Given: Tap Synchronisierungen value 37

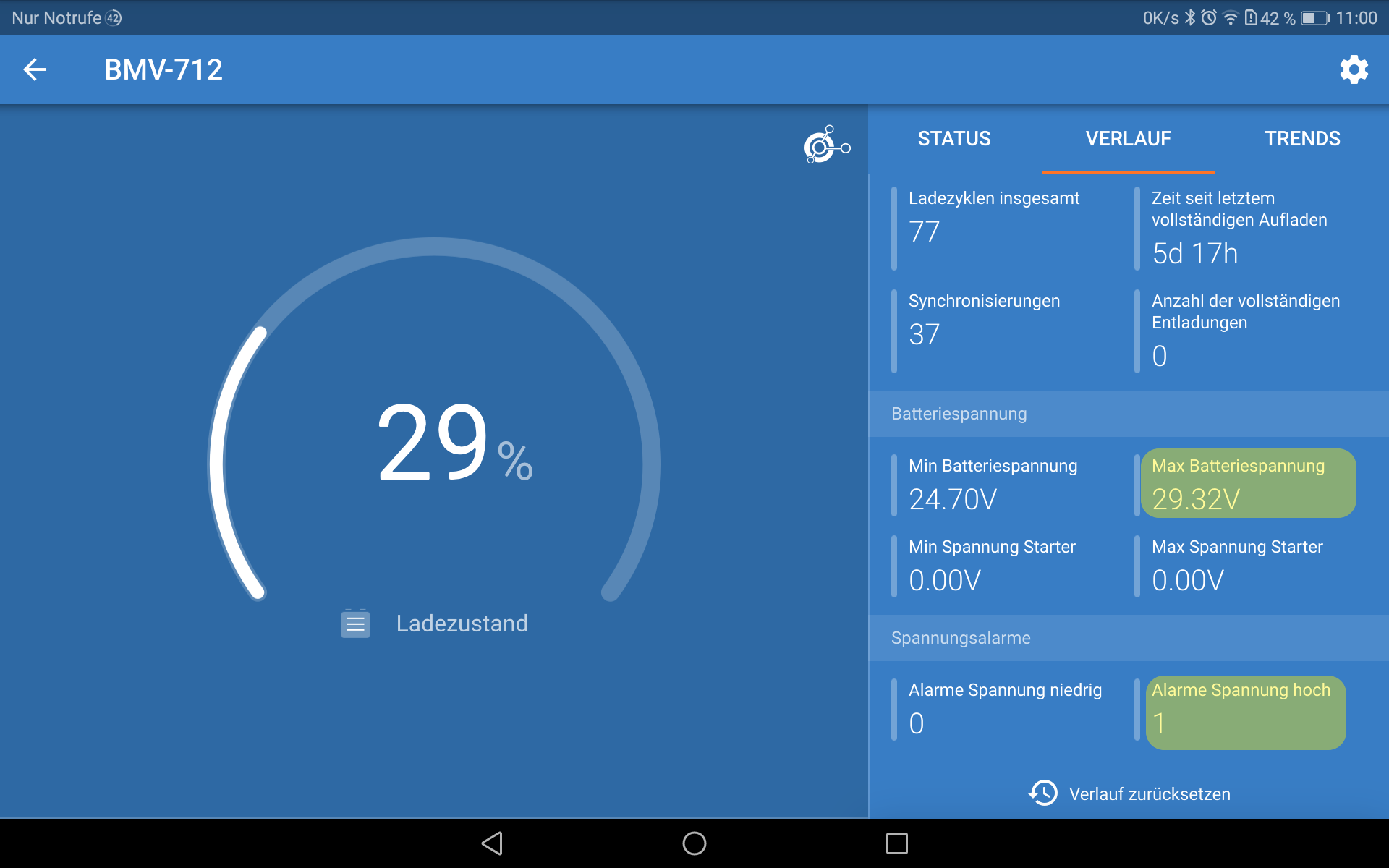Looking at the screenshot, I should [925, 335].
